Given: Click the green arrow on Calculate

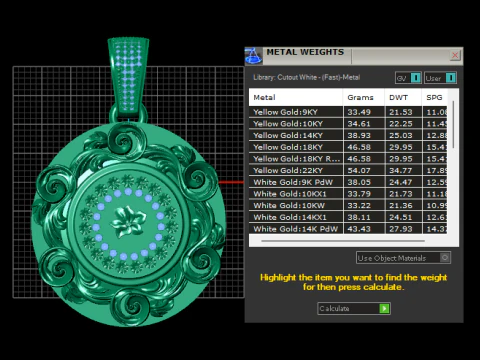Looking at the screenshot, I should point(384,308).
